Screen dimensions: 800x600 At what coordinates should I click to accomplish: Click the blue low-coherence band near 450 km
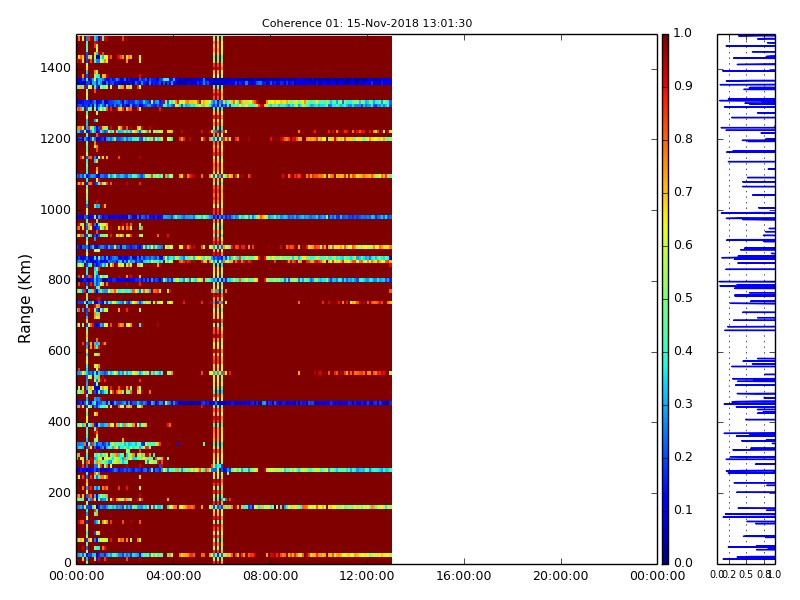[x=234, y=403]
